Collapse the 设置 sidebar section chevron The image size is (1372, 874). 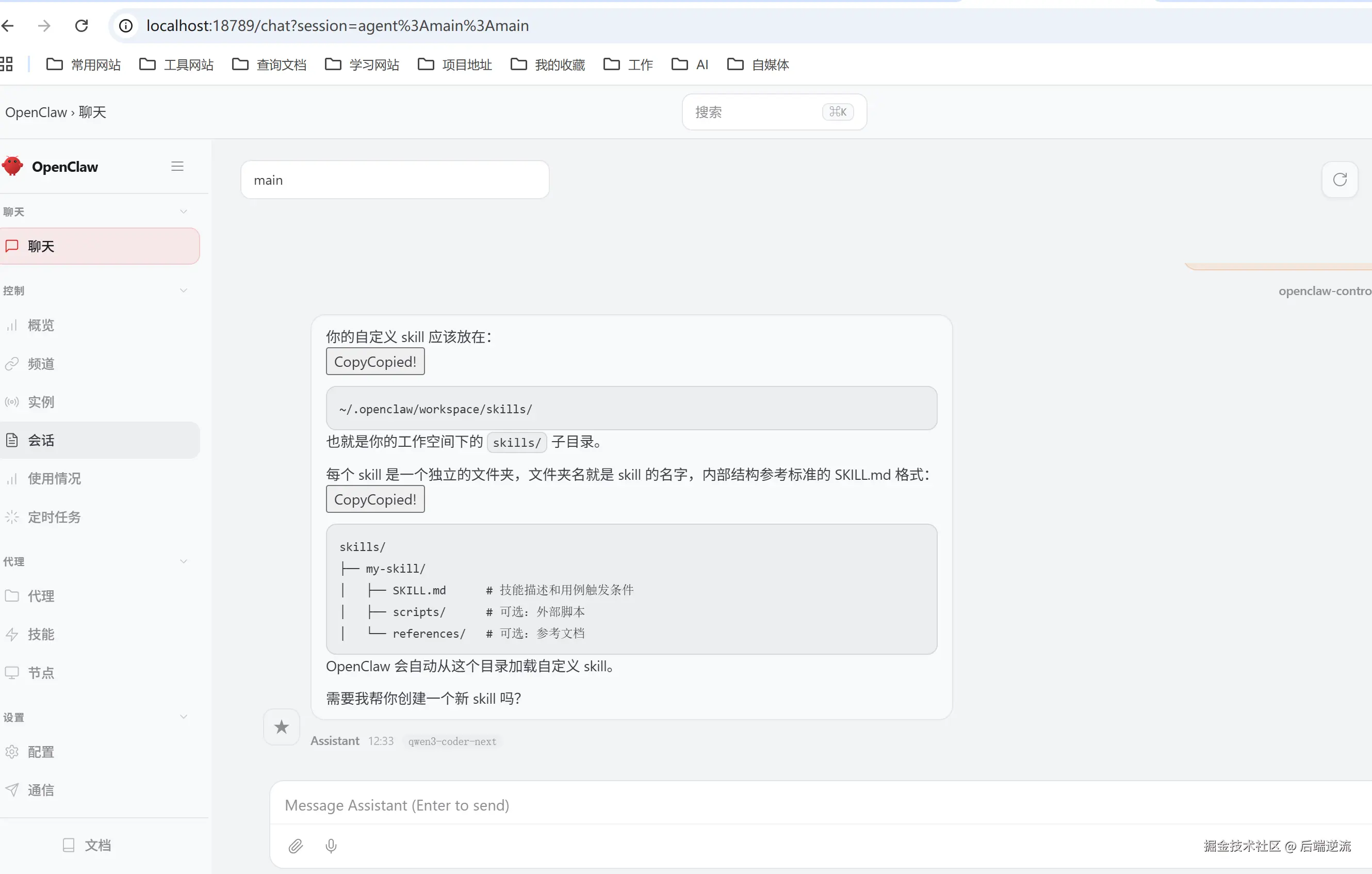[184, 717]
